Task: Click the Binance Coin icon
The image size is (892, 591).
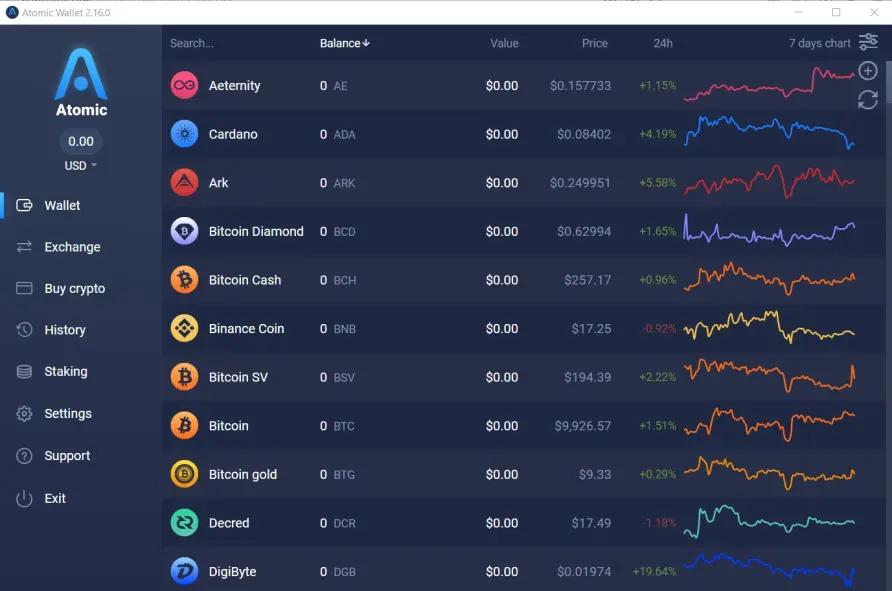Action: (184, 329)
